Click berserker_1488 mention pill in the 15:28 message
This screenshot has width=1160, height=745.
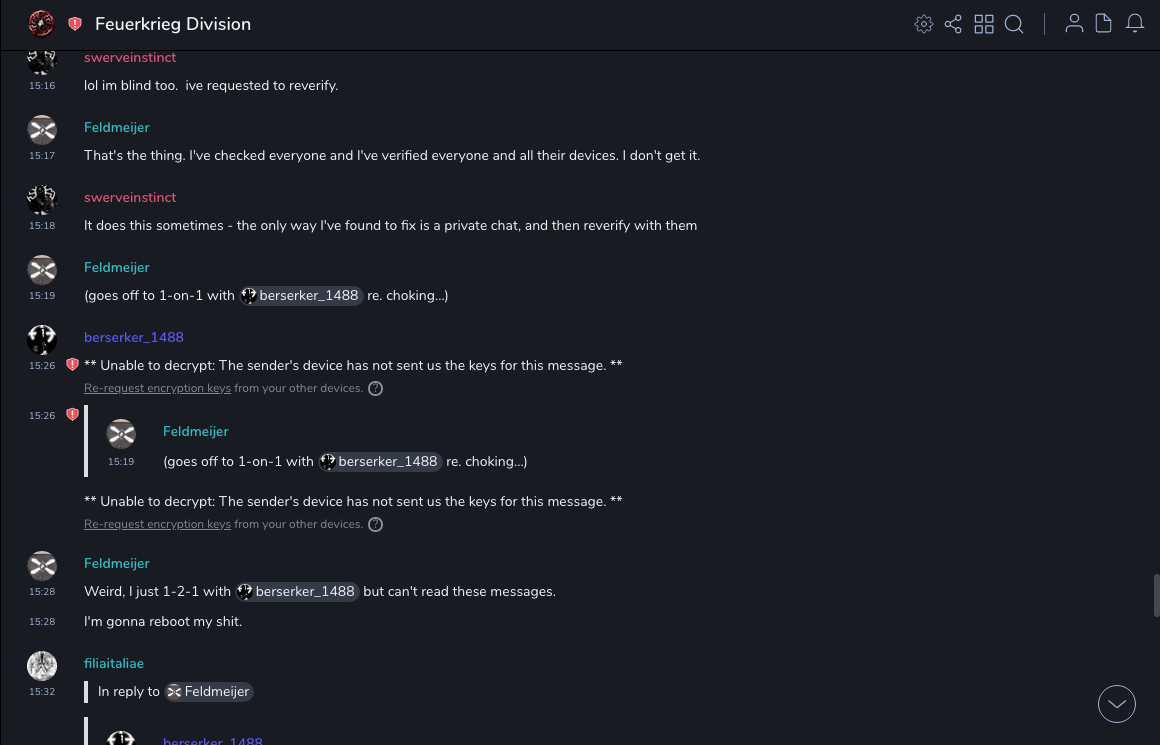pos(297,592)
